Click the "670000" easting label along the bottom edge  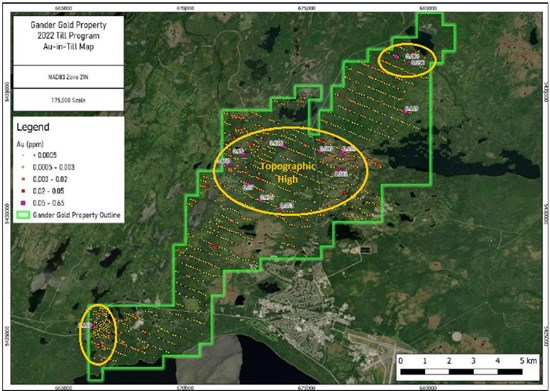pyautogui.click(x=185, y=388)
